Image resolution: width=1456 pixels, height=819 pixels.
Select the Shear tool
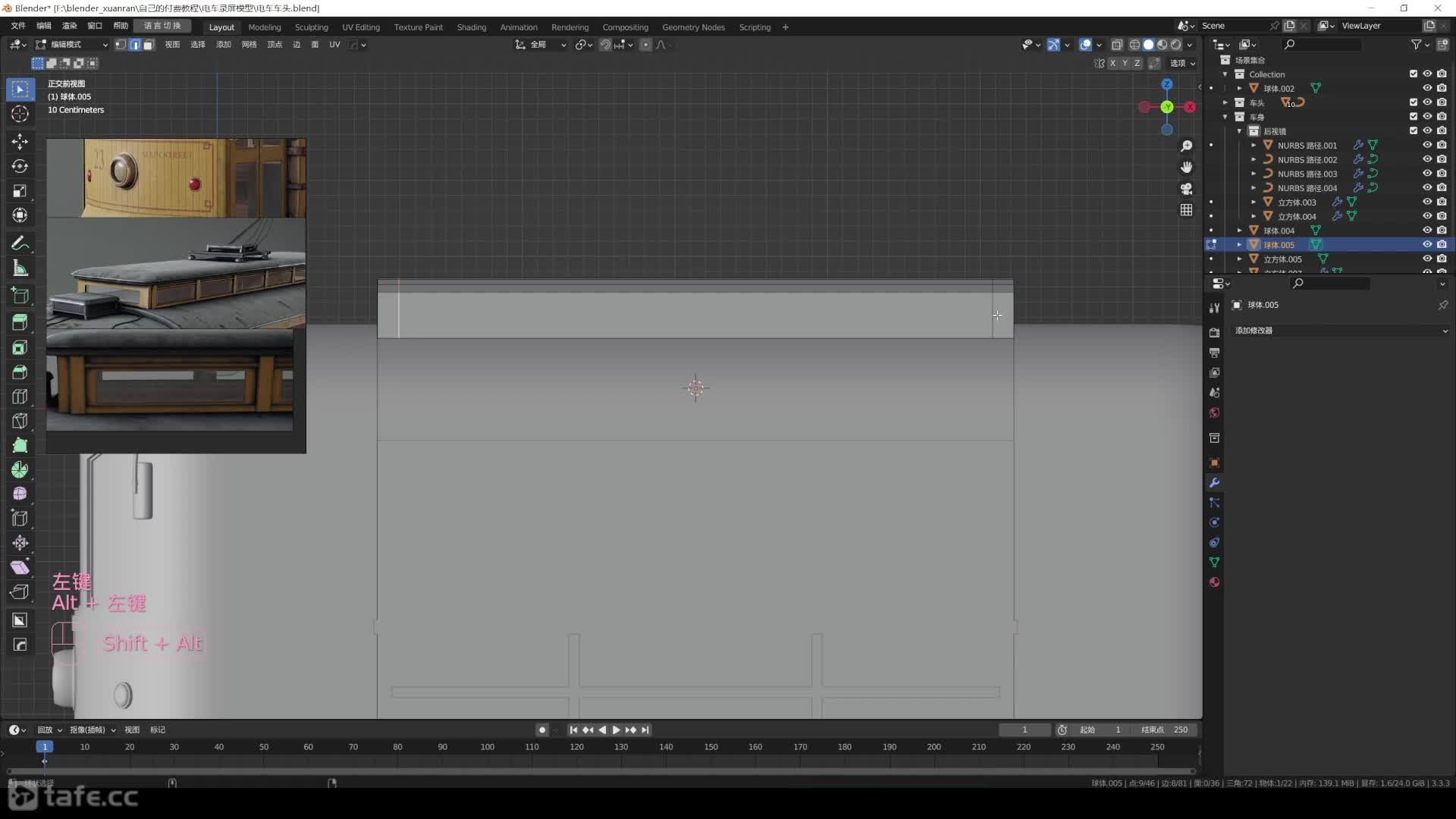coord(20,567)
